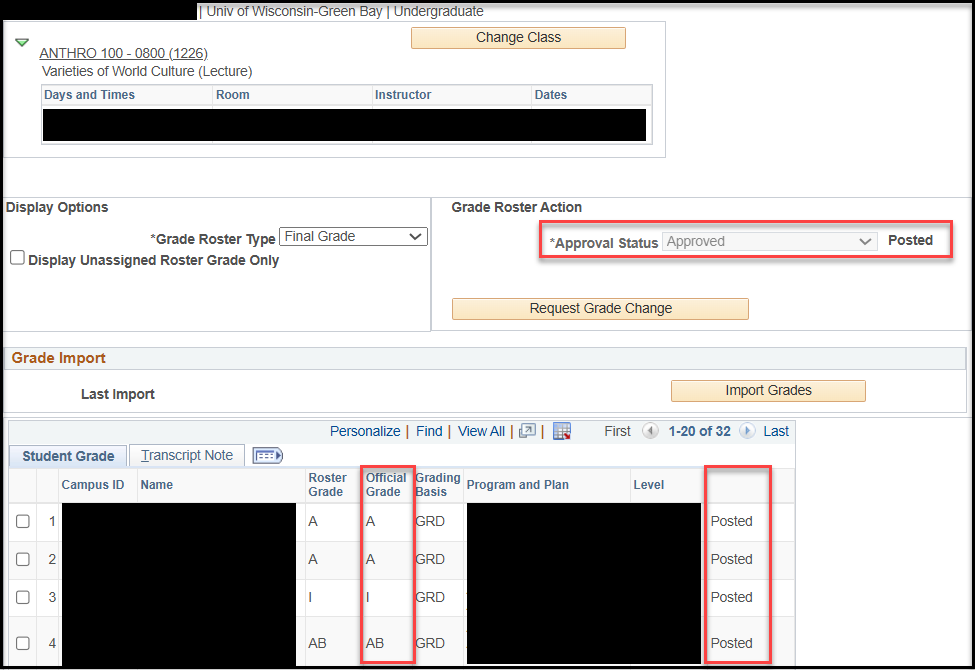This screenshot has width=975, height=670.
Task: Select the Student Grade tab
Action: point(68,456)
